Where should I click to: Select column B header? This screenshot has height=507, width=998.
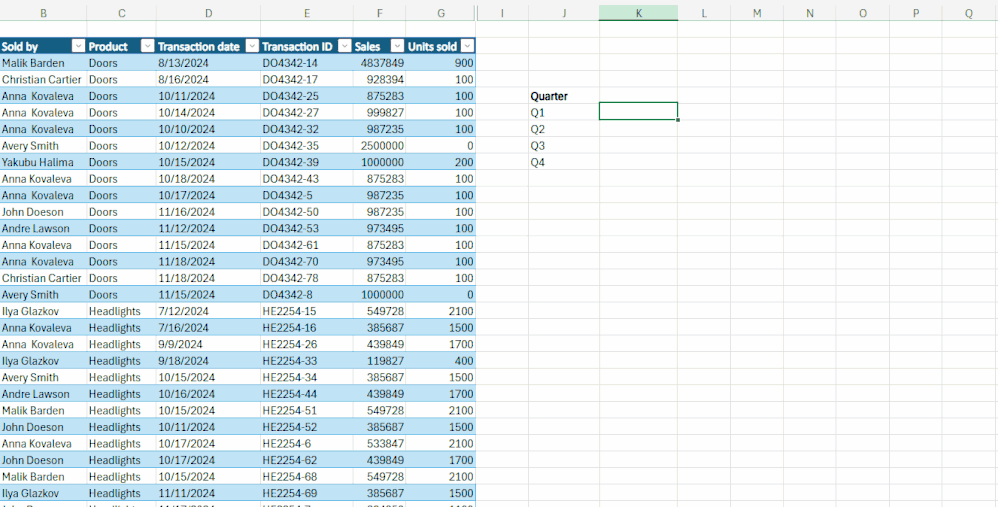(43, 13)
